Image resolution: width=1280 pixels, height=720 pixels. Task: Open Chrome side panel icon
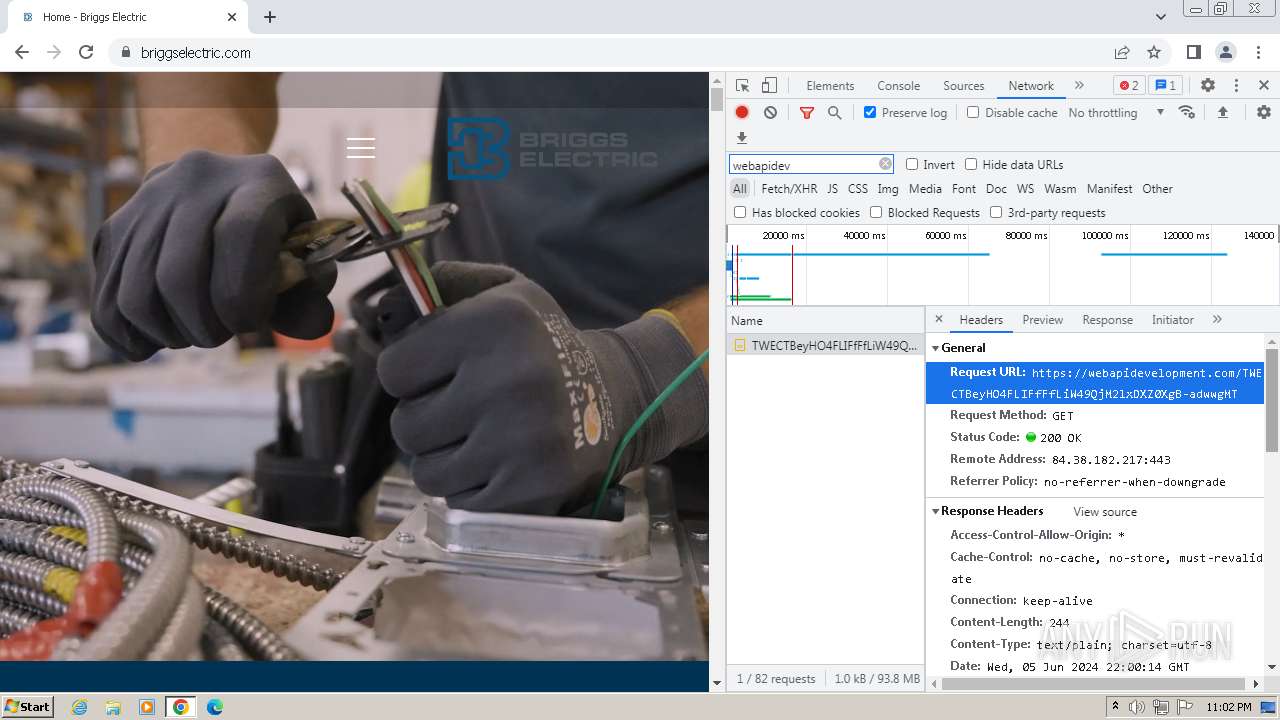1194,52
